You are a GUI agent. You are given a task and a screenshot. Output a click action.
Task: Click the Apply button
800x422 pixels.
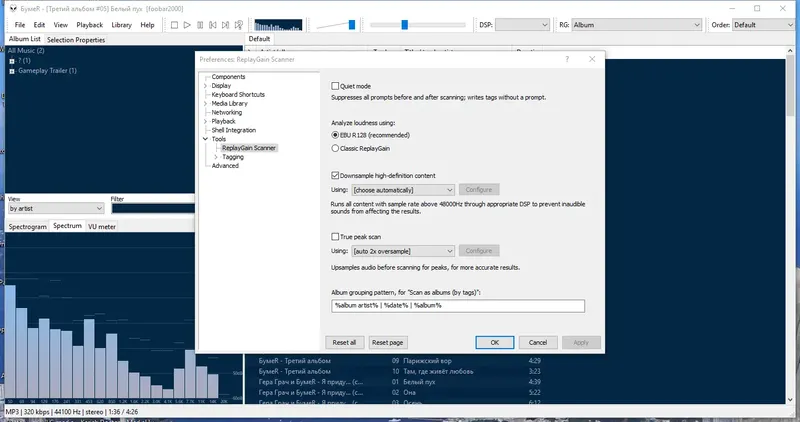581,342
